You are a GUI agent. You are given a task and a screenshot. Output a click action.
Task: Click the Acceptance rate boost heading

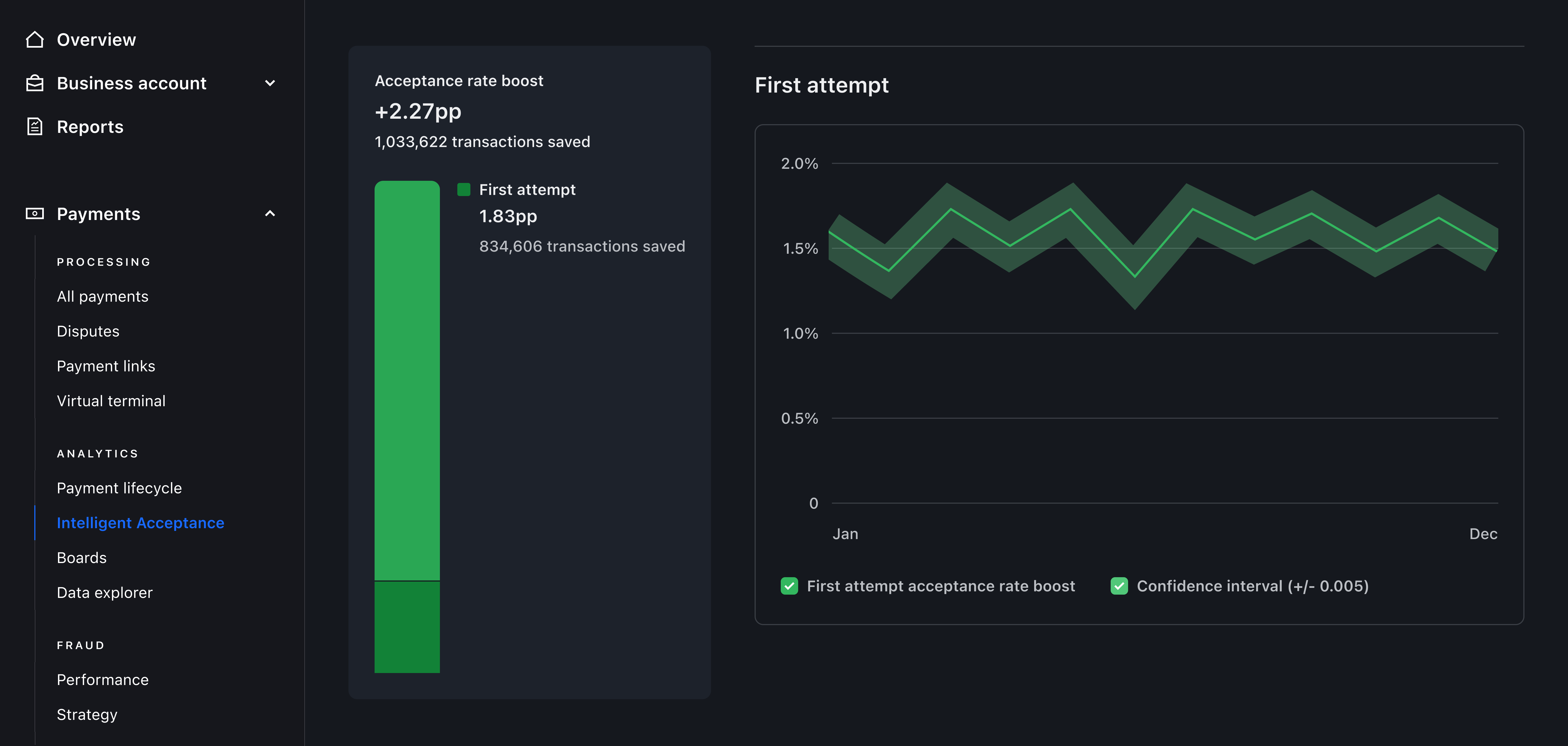[460, 81]
